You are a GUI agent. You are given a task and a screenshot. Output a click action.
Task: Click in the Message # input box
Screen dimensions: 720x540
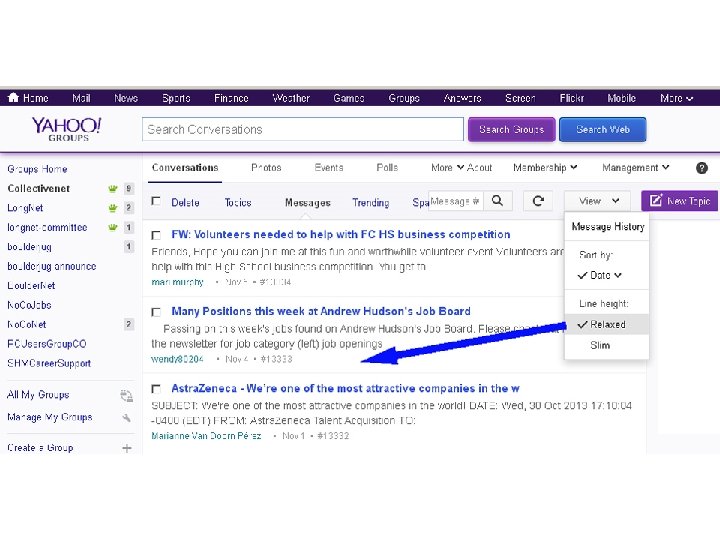456,201
